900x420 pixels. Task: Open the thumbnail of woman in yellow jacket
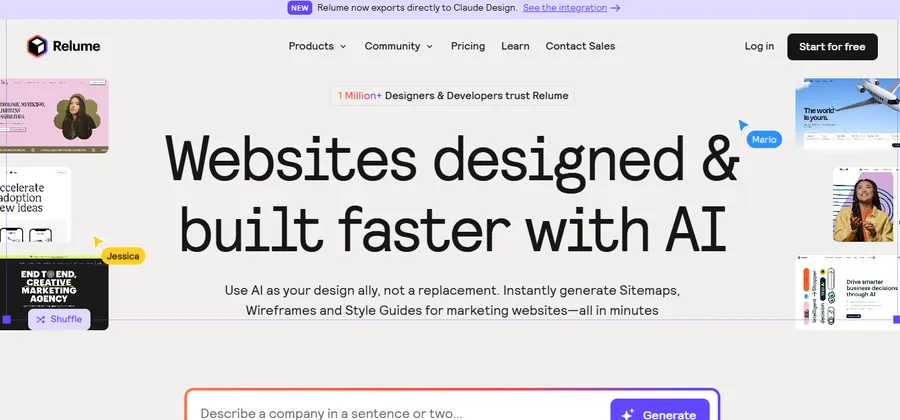pyautogui.click(x=863, y=205)
